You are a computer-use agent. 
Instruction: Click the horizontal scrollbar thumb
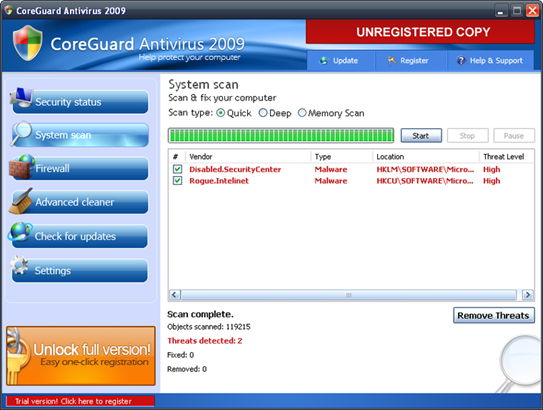click(x=348, y=295)
